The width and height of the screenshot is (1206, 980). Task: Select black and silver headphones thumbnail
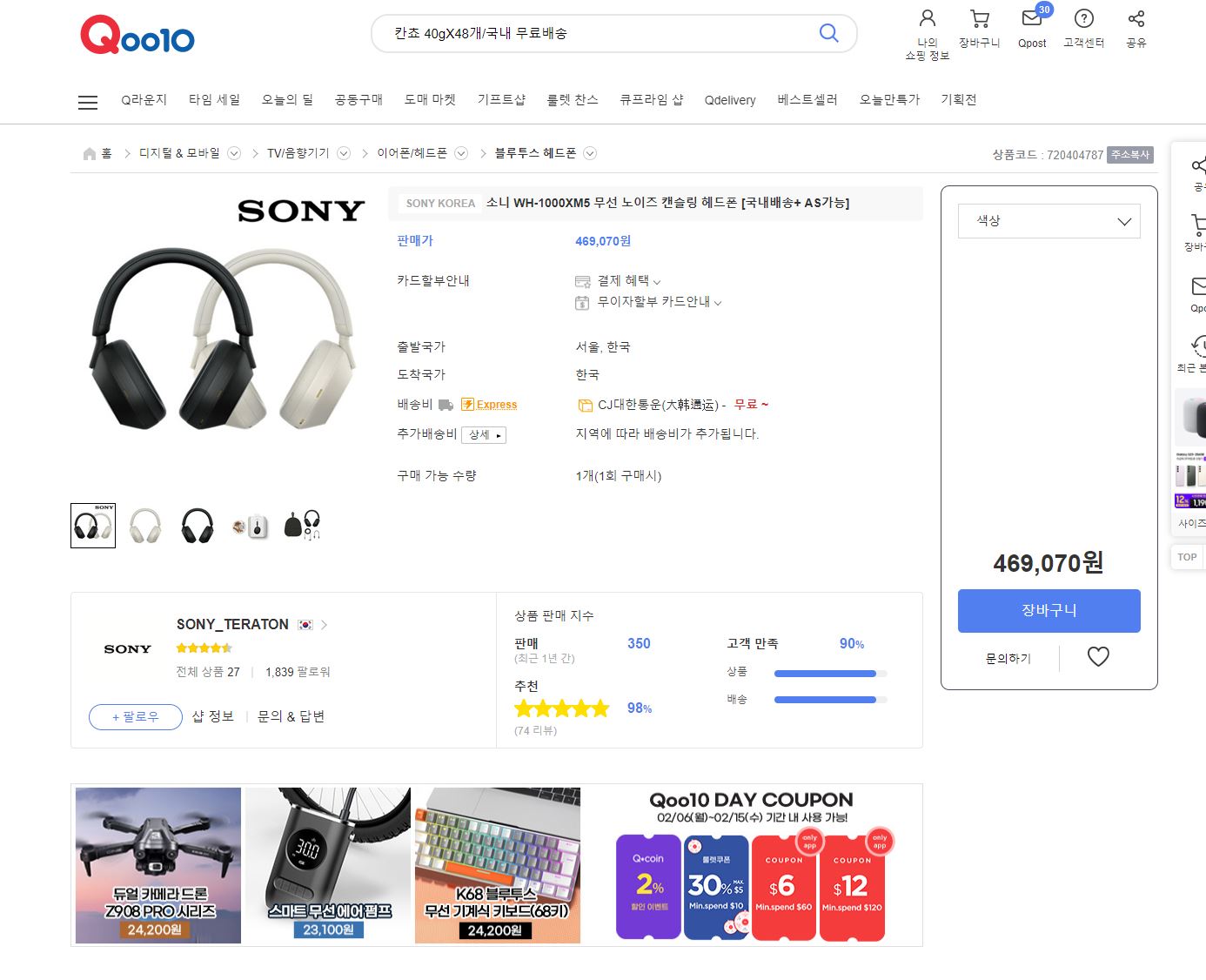tap(93, 526)
